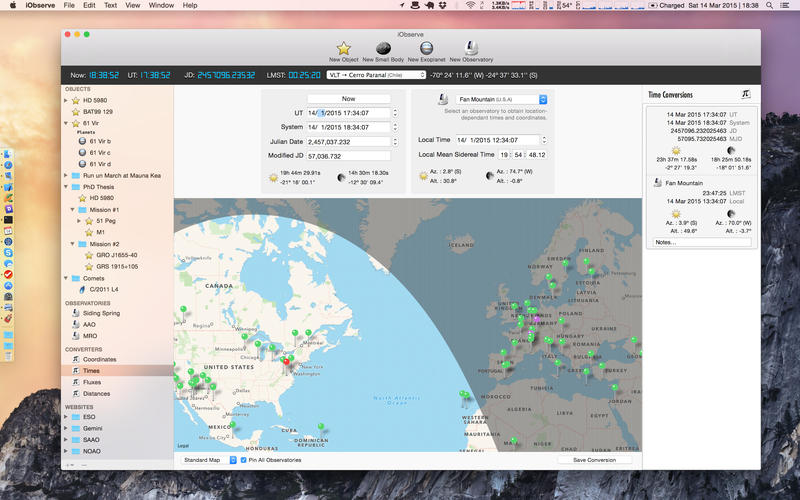
Task: Select the 61 Vir b planet icon
Action: pyautogui.click(x=82, y=141)
